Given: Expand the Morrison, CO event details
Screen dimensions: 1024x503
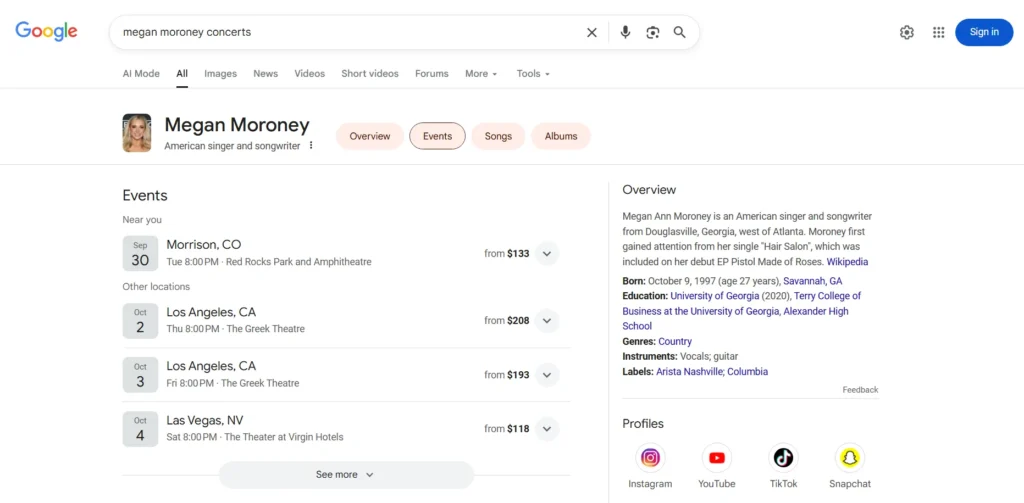Looking at the screenshot, I should click(x=547, y=254).
